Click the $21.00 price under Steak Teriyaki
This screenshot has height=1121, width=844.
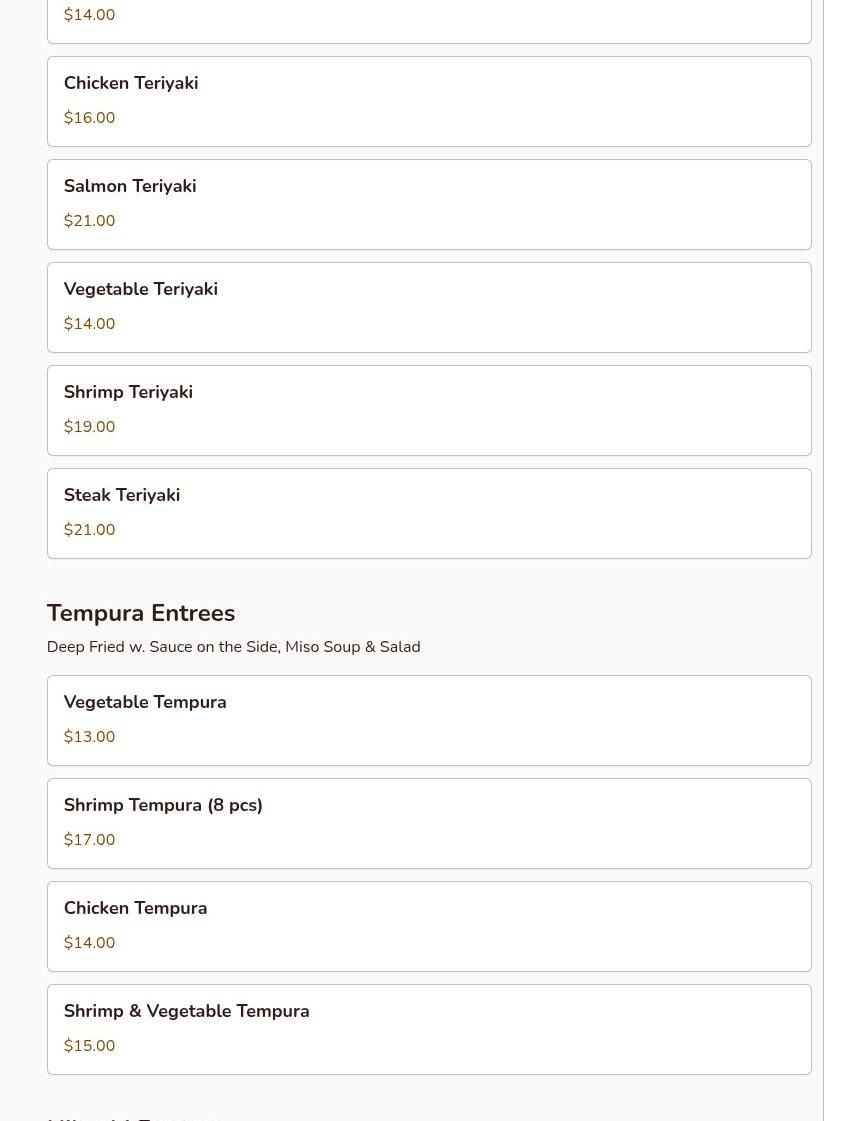pos(89,530)
